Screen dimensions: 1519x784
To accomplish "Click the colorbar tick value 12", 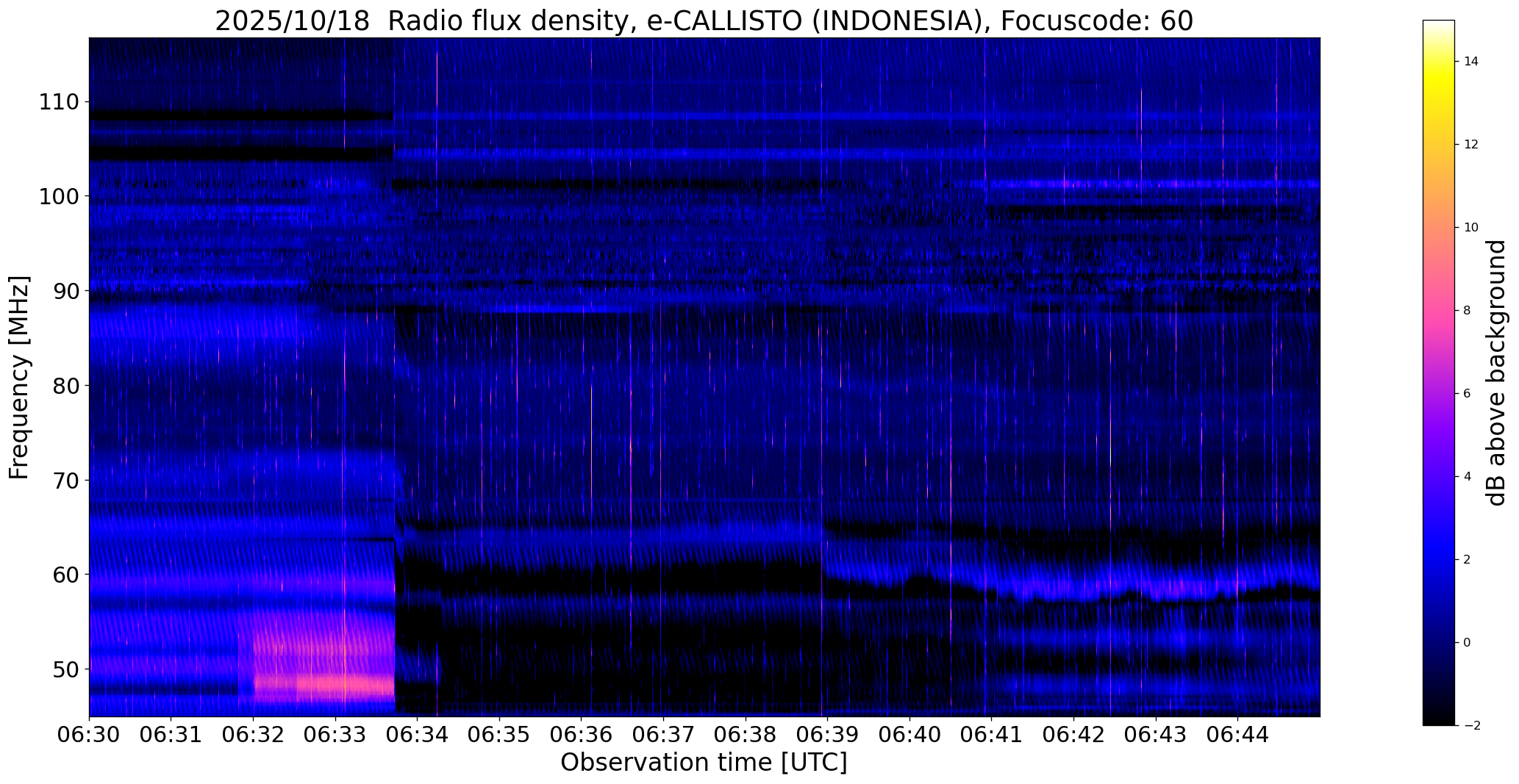I will 1471,145.
